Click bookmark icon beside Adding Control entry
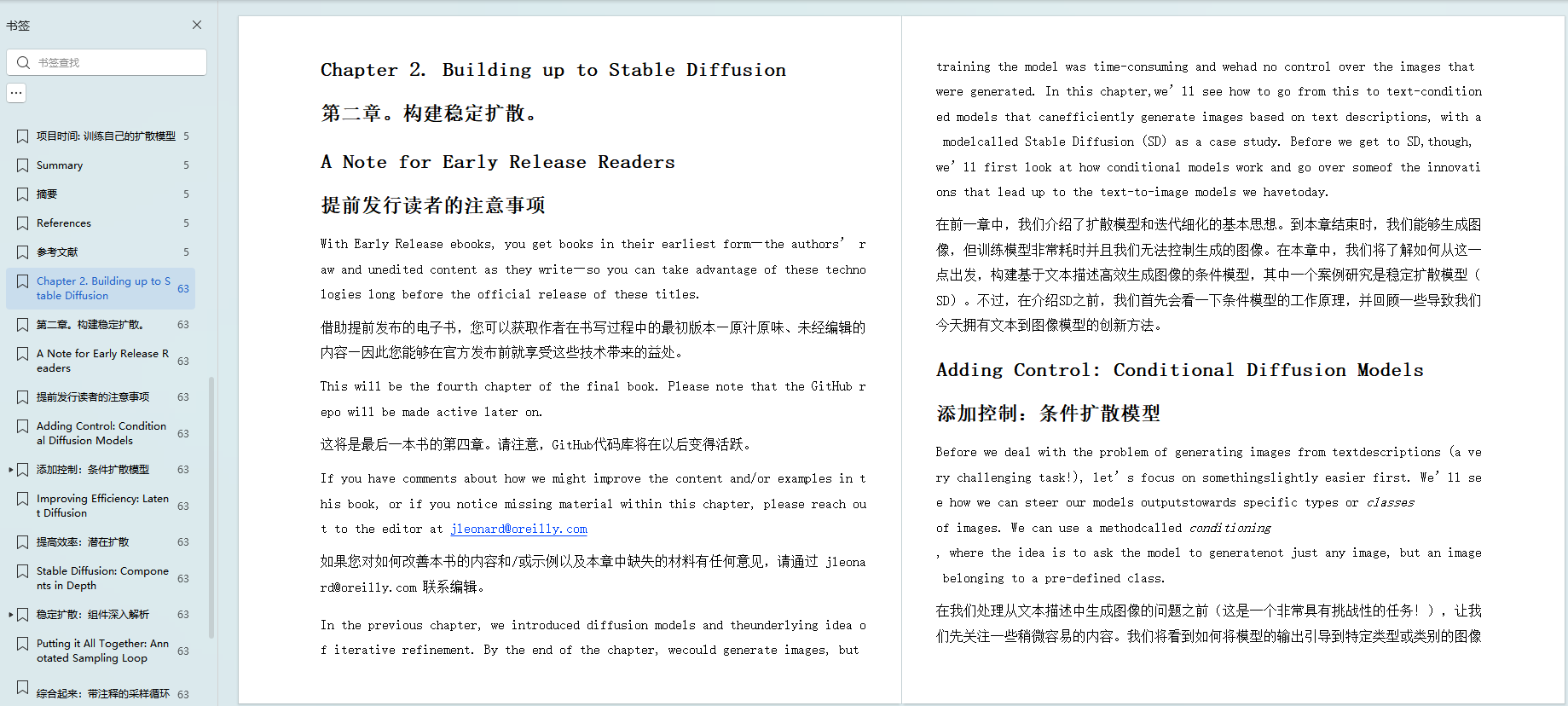Viewport: 1568px width, 706px height. click(23, 426)
